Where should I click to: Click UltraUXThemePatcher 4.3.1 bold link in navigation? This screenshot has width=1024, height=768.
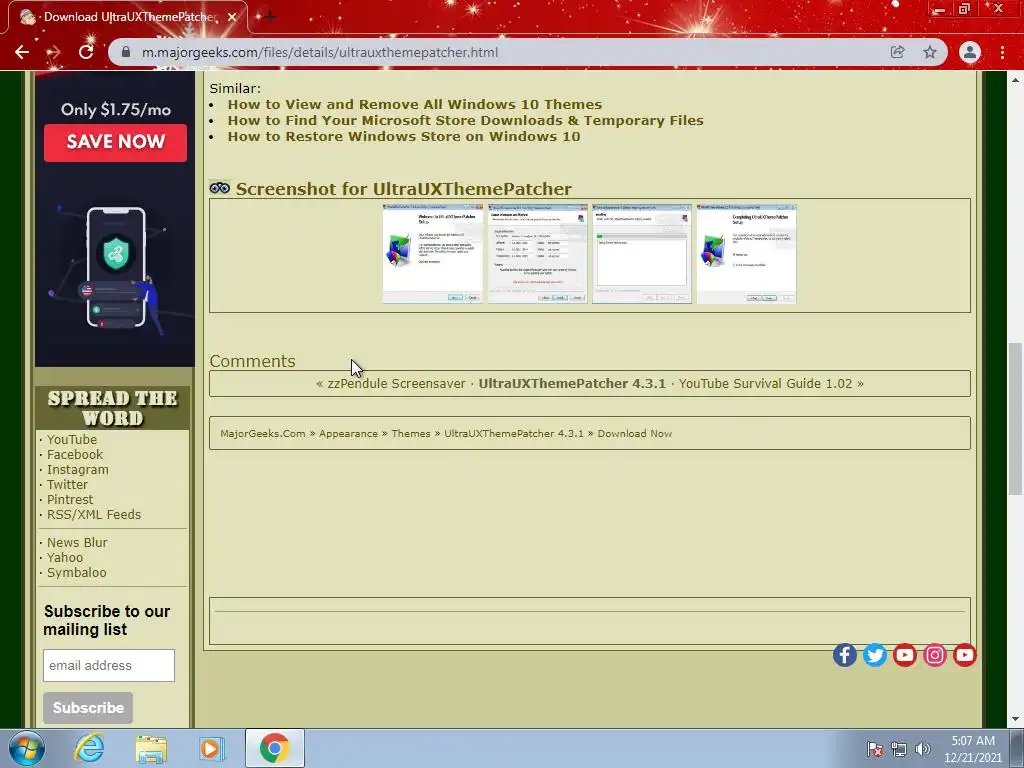pyautogui.click(x=572, y=383)
